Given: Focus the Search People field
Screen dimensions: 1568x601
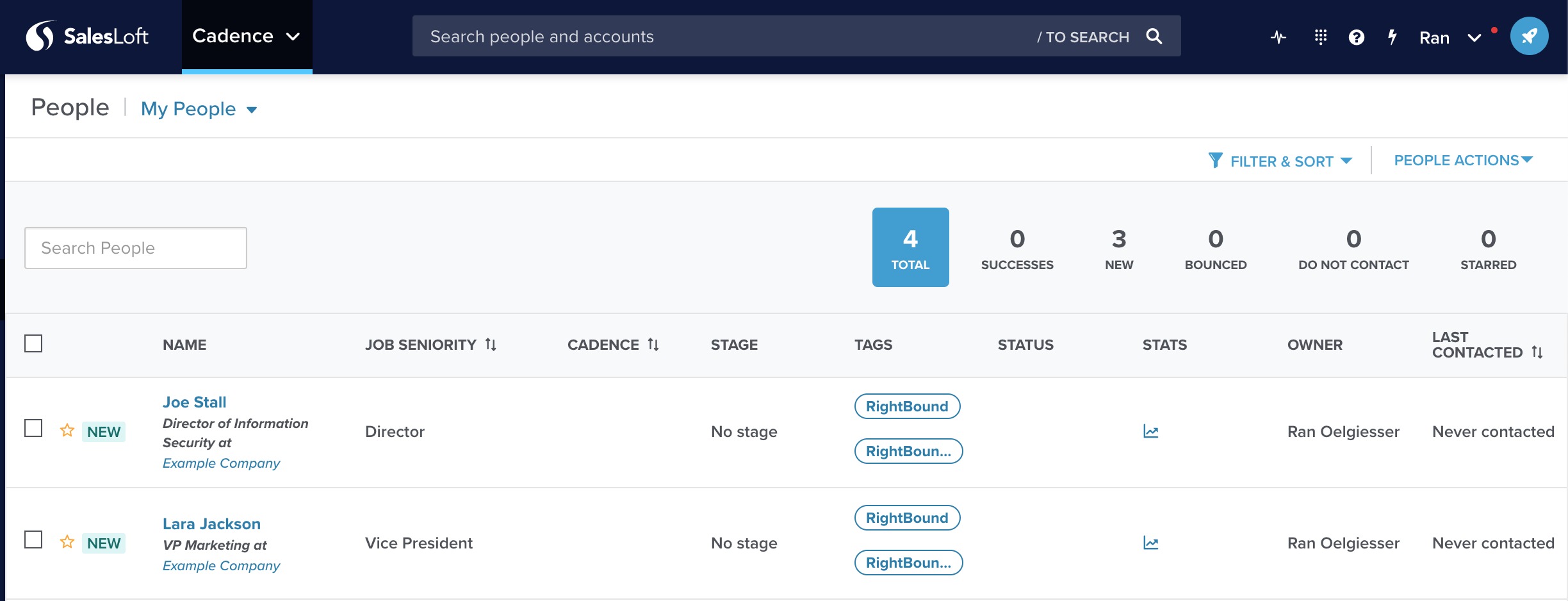Looking at the screenshot, I should (x=136, y=248).
